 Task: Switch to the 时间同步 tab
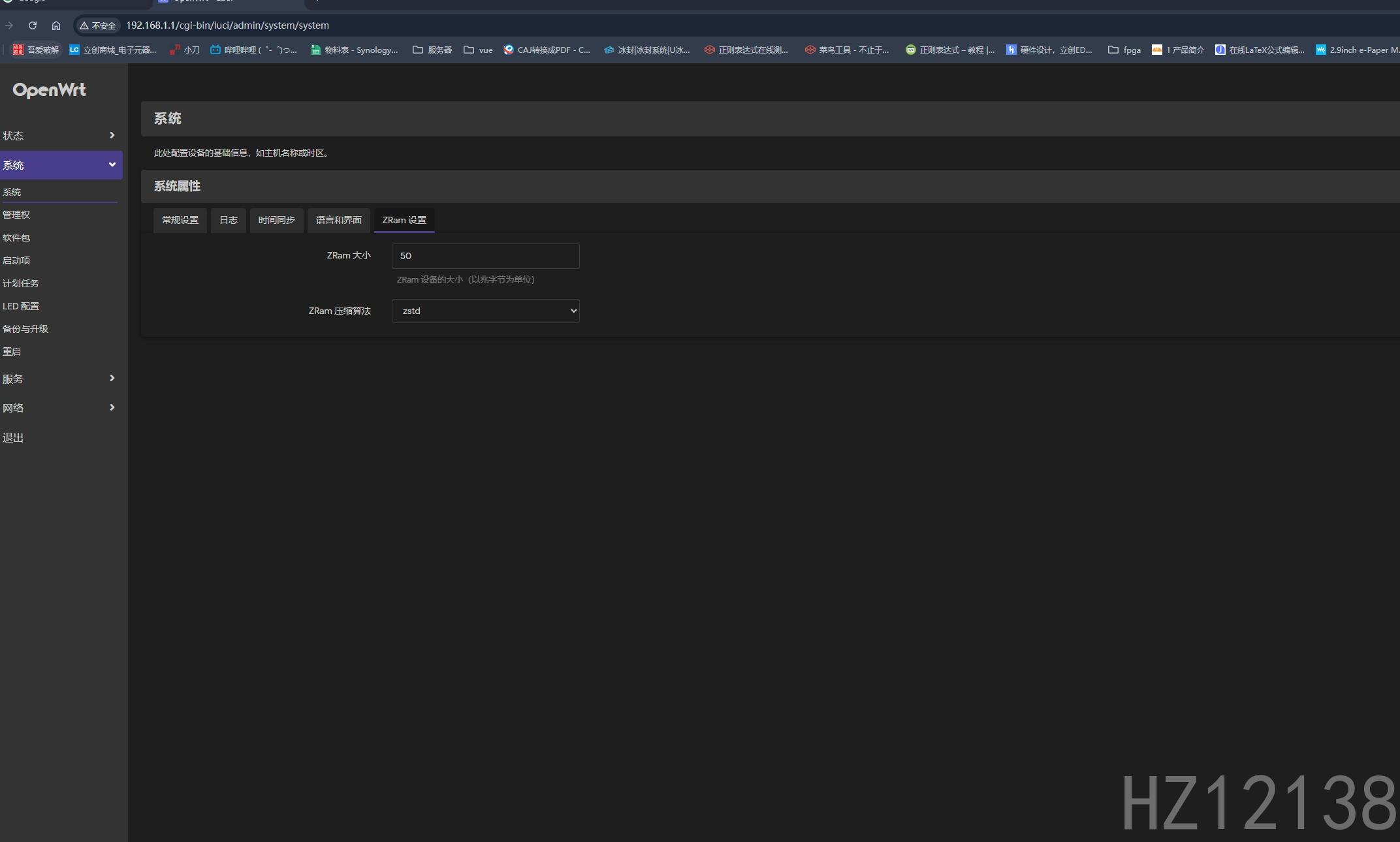(x=277, y=220)
